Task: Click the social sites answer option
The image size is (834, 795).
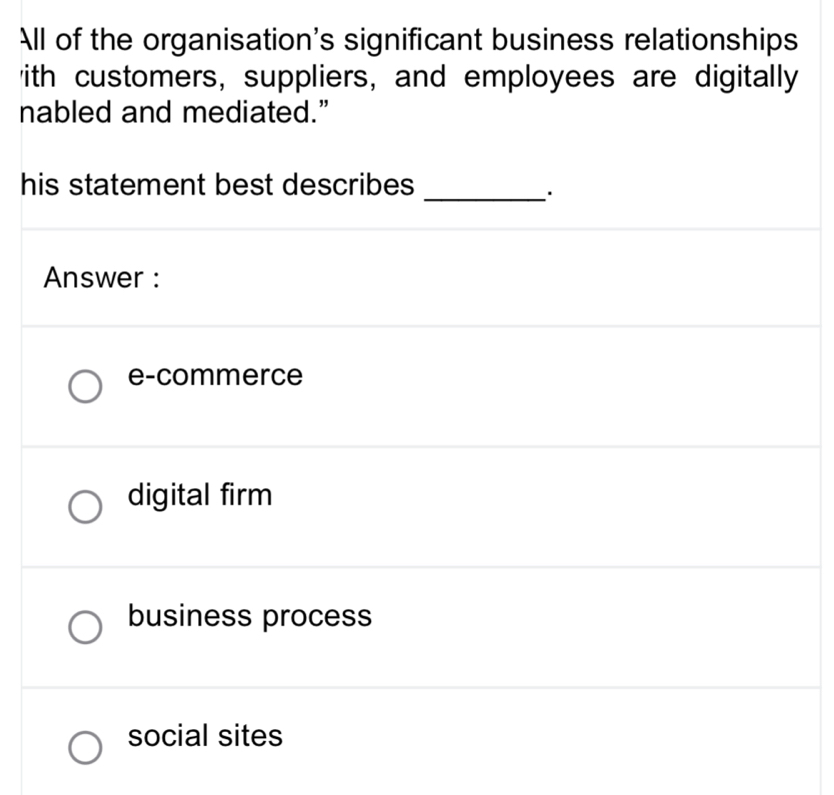Action: point(204,736)
